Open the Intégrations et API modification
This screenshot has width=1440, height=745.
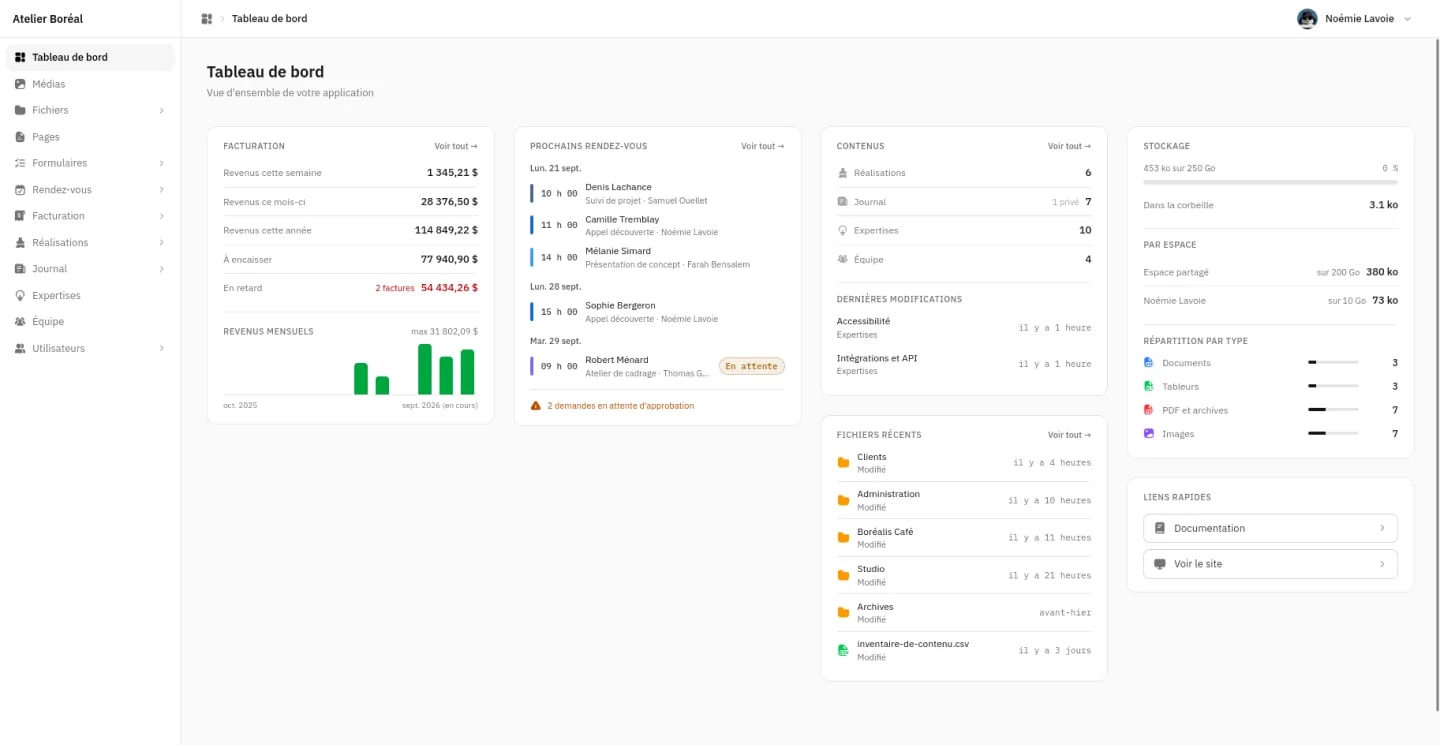(x=964, y=364)
